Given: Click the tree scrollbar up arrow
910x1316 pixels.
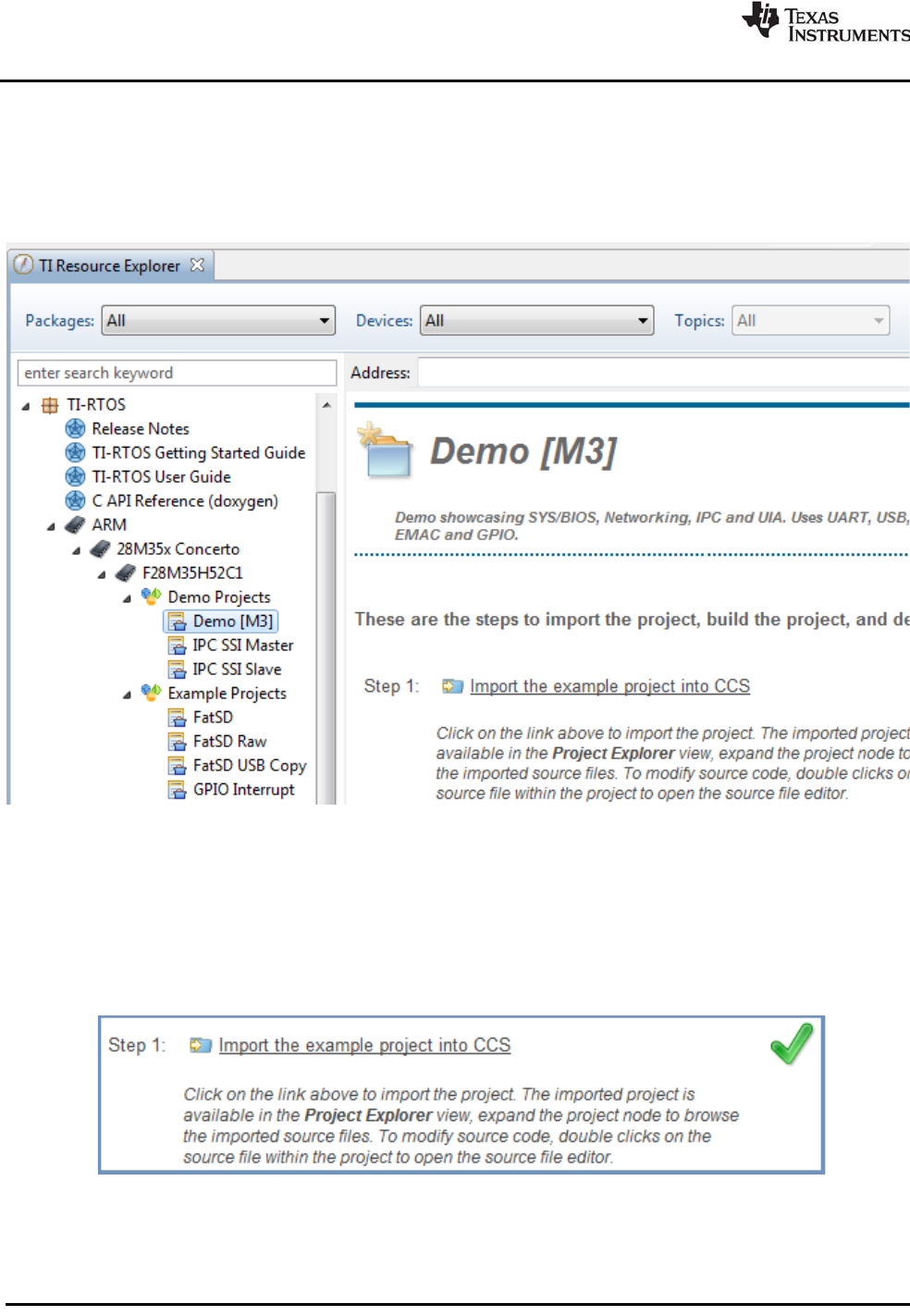Looking at the screenshot, I should [x=326, y=405].
